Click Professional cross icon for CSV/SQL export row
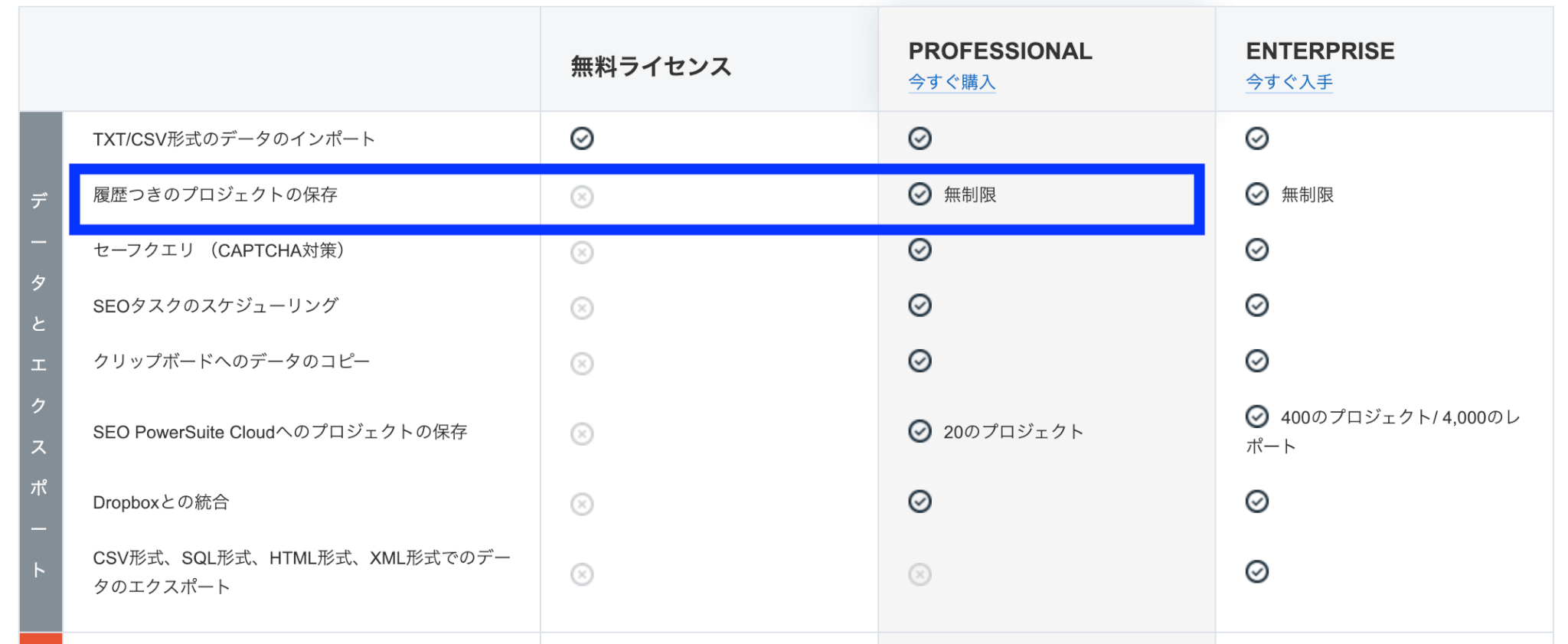Screen dimensions: 1568x644 (920, 574)
